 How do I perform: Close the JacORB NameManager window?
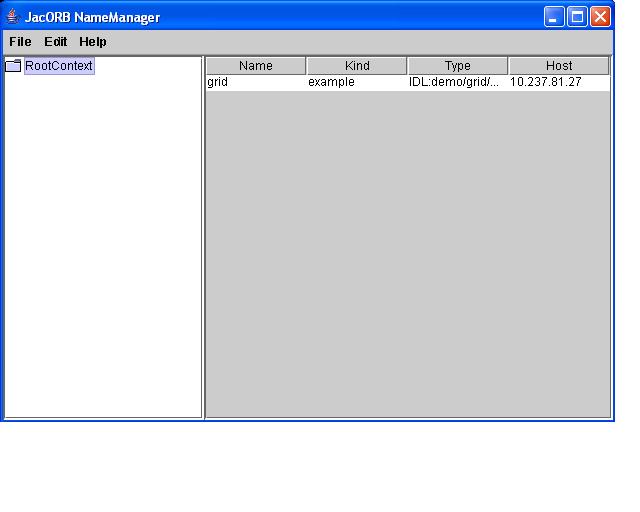600,17
